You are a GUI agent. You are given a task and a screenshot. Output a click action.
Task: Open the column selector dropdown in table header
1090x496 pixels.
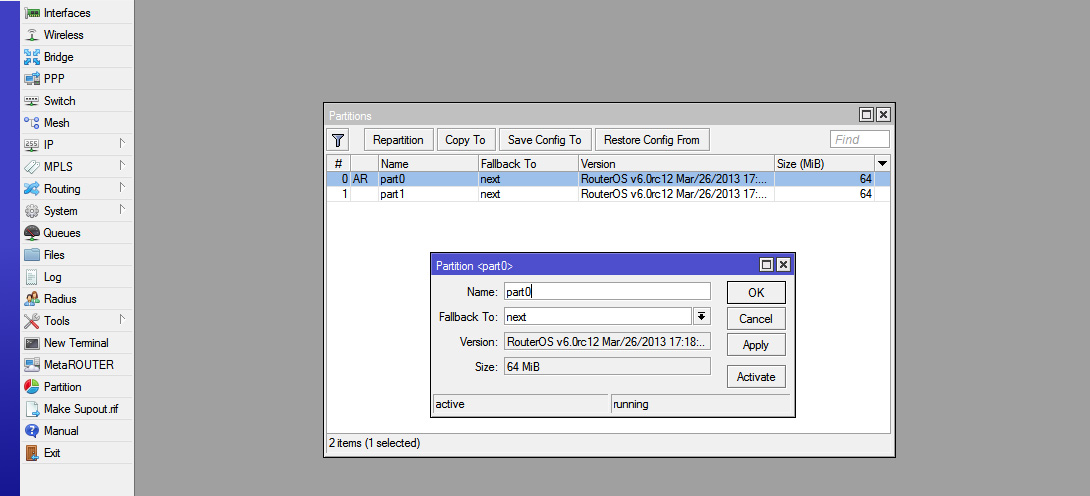tap(882, 163)
